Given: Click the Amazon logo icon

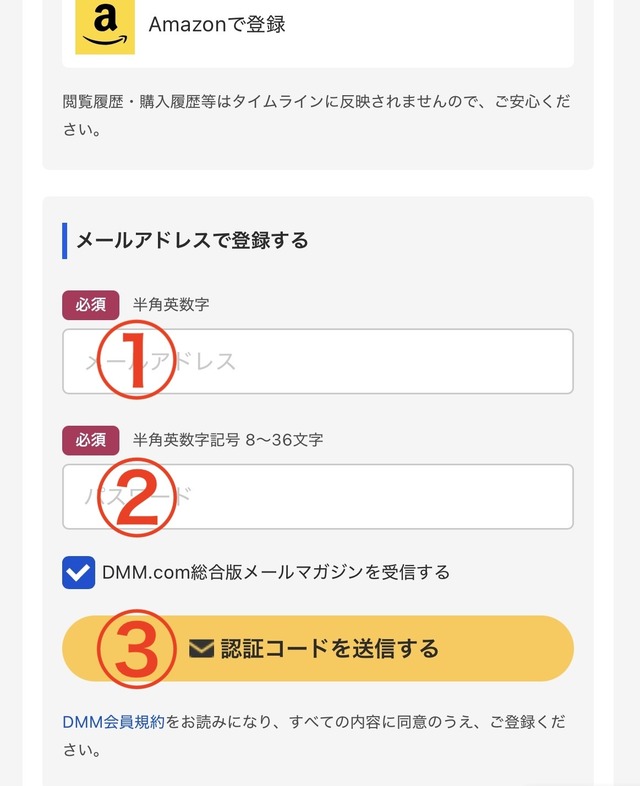Looking at the screenshot, I should coord(105,25).
